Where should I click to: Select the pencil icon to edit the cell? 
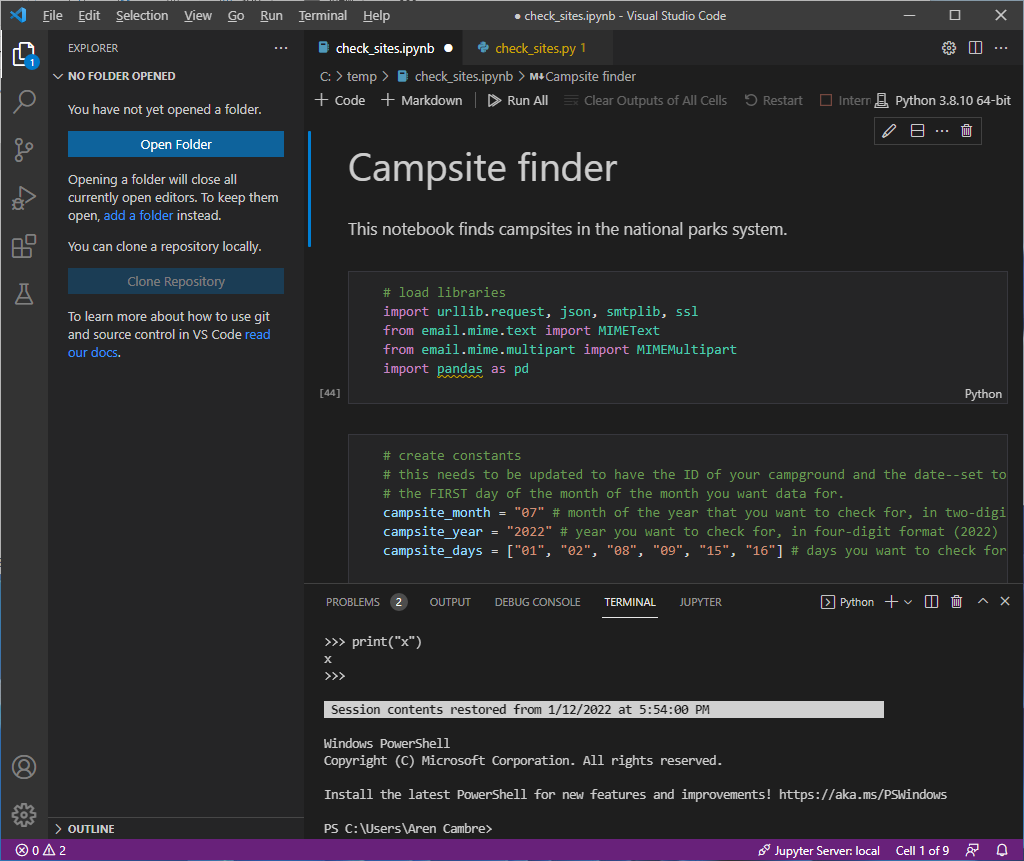pos(889,130)
